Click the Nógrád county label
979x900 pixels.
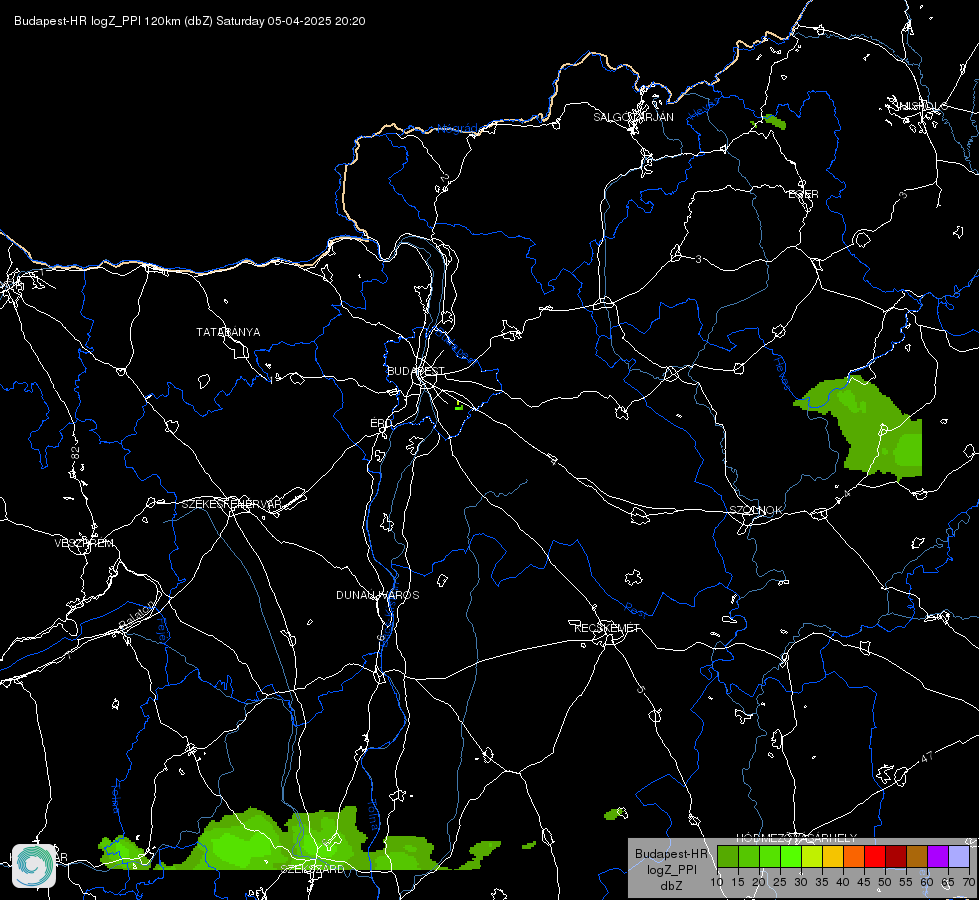(457, 129)
